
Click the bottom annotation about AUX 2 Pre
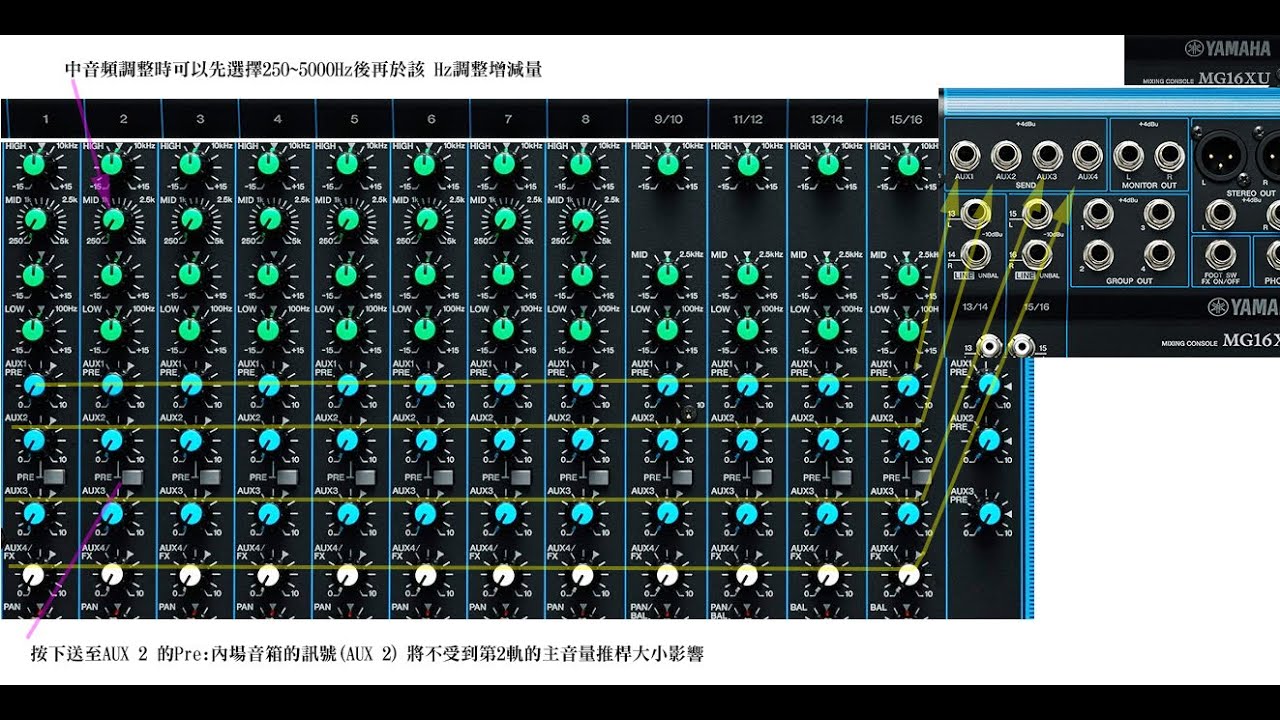coord(367,655)
